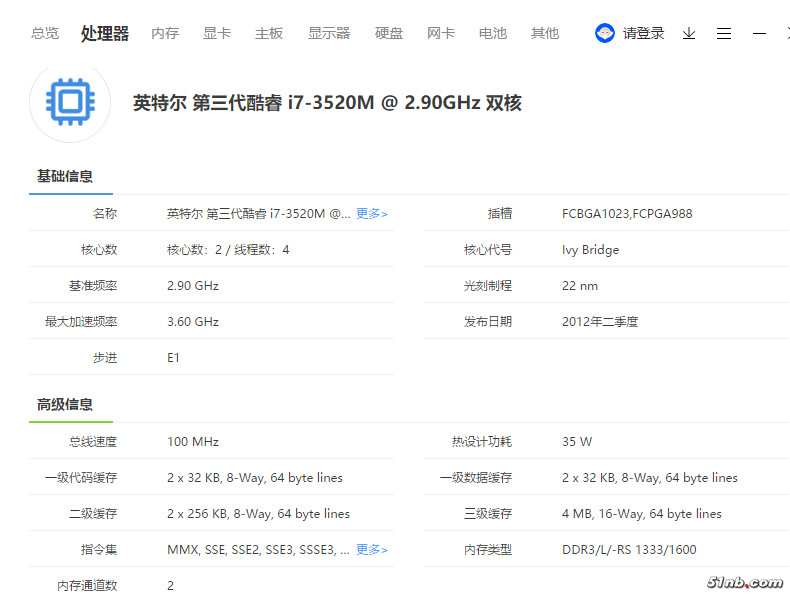The image size is (790, 595).
Task: Click the blue login avatar icon
Action: [605, 33]
